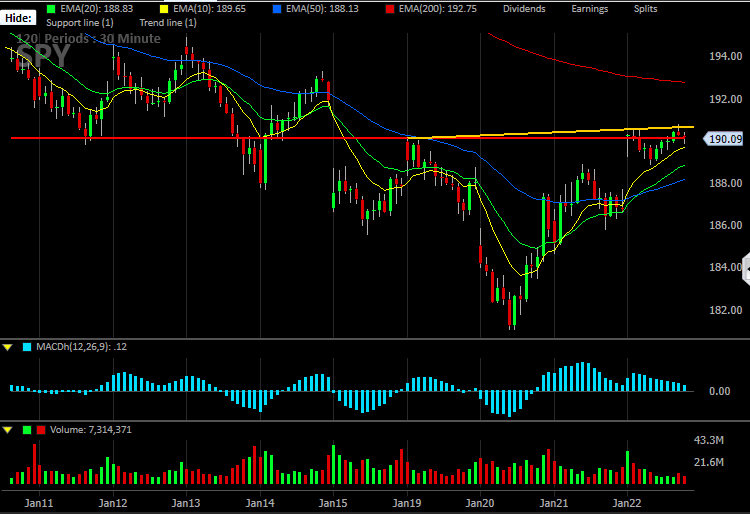Image resolution: width=750 pixels, height=514 pixels.
Task: Click the 190.09 current price marker
Action: tap(723, 139)
